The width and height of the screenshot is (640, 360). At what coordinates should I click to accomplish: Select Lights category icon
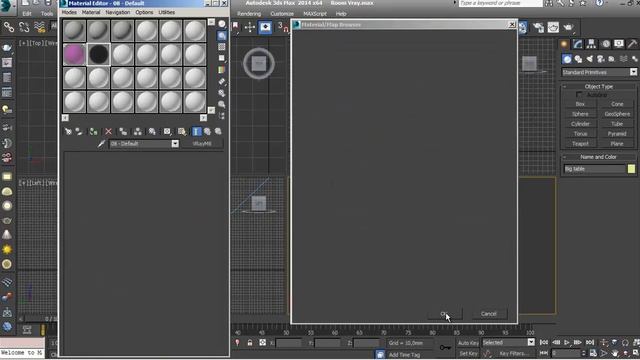[x=589, y=59]
